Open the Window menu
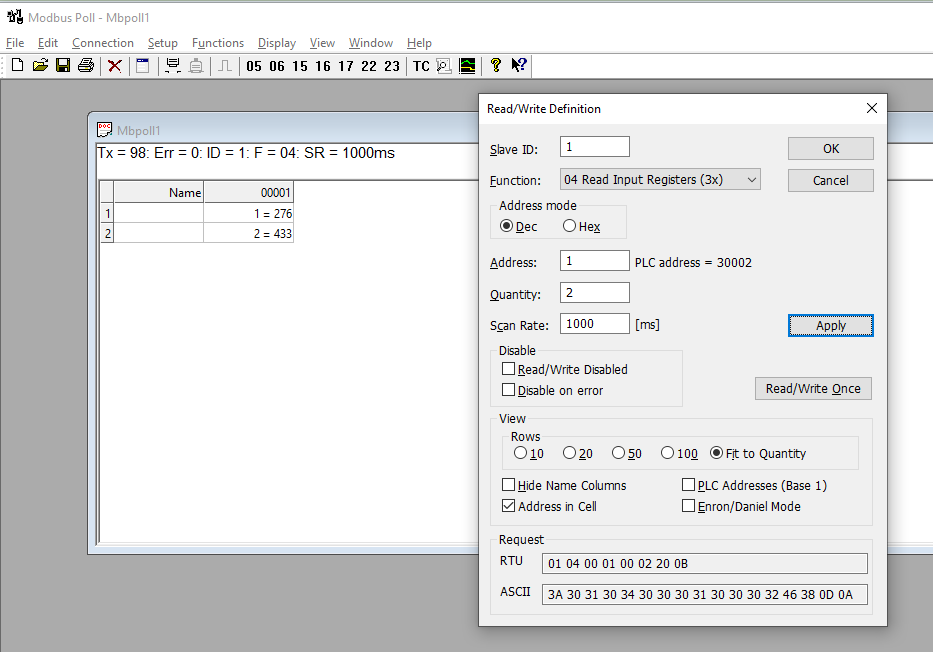The width and height of the screenshot is (933, 652). (x=371, y=43)
